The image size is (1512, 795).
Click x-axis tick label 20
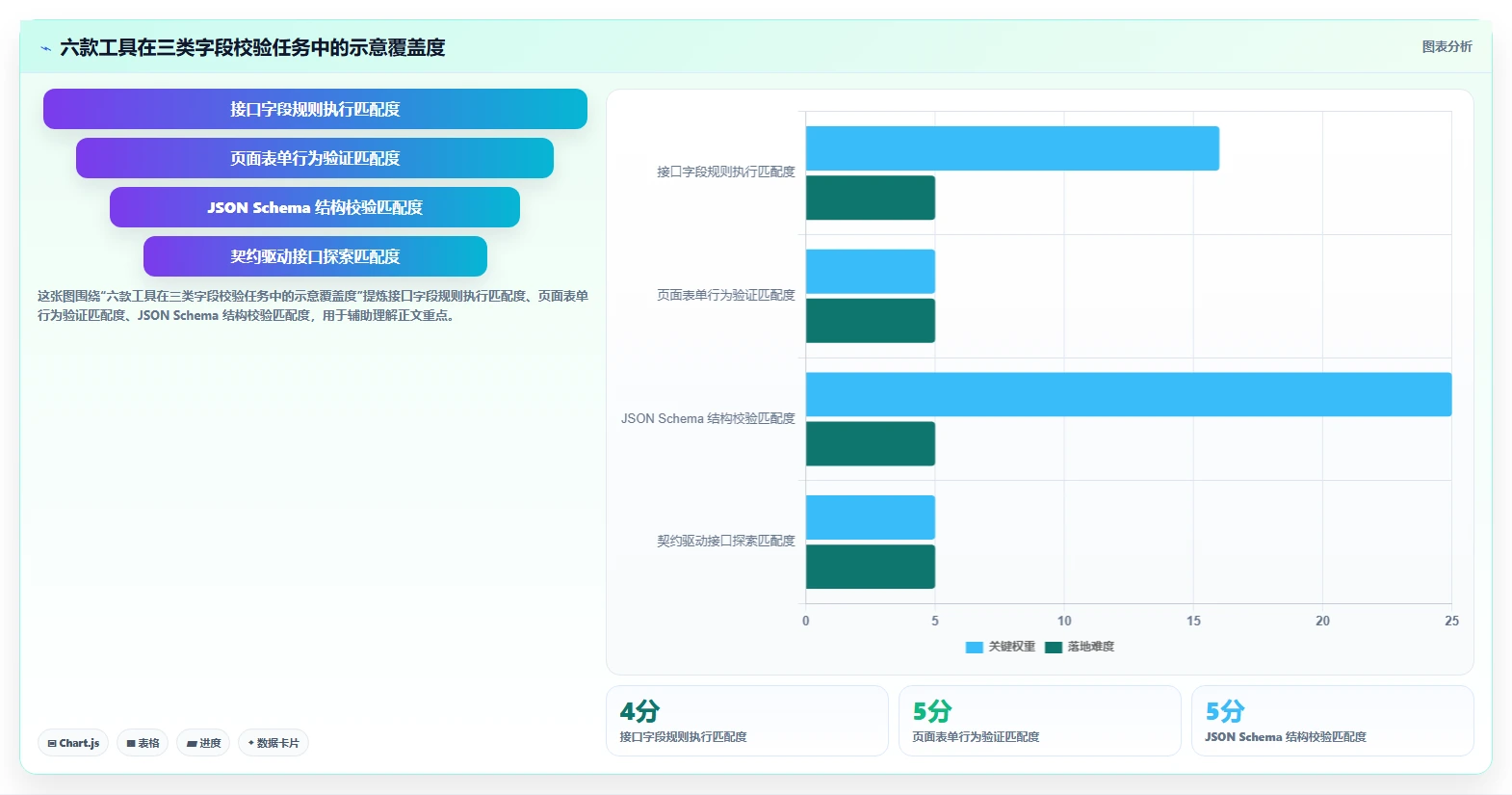pyautogui.click(x=1322, y=621)
